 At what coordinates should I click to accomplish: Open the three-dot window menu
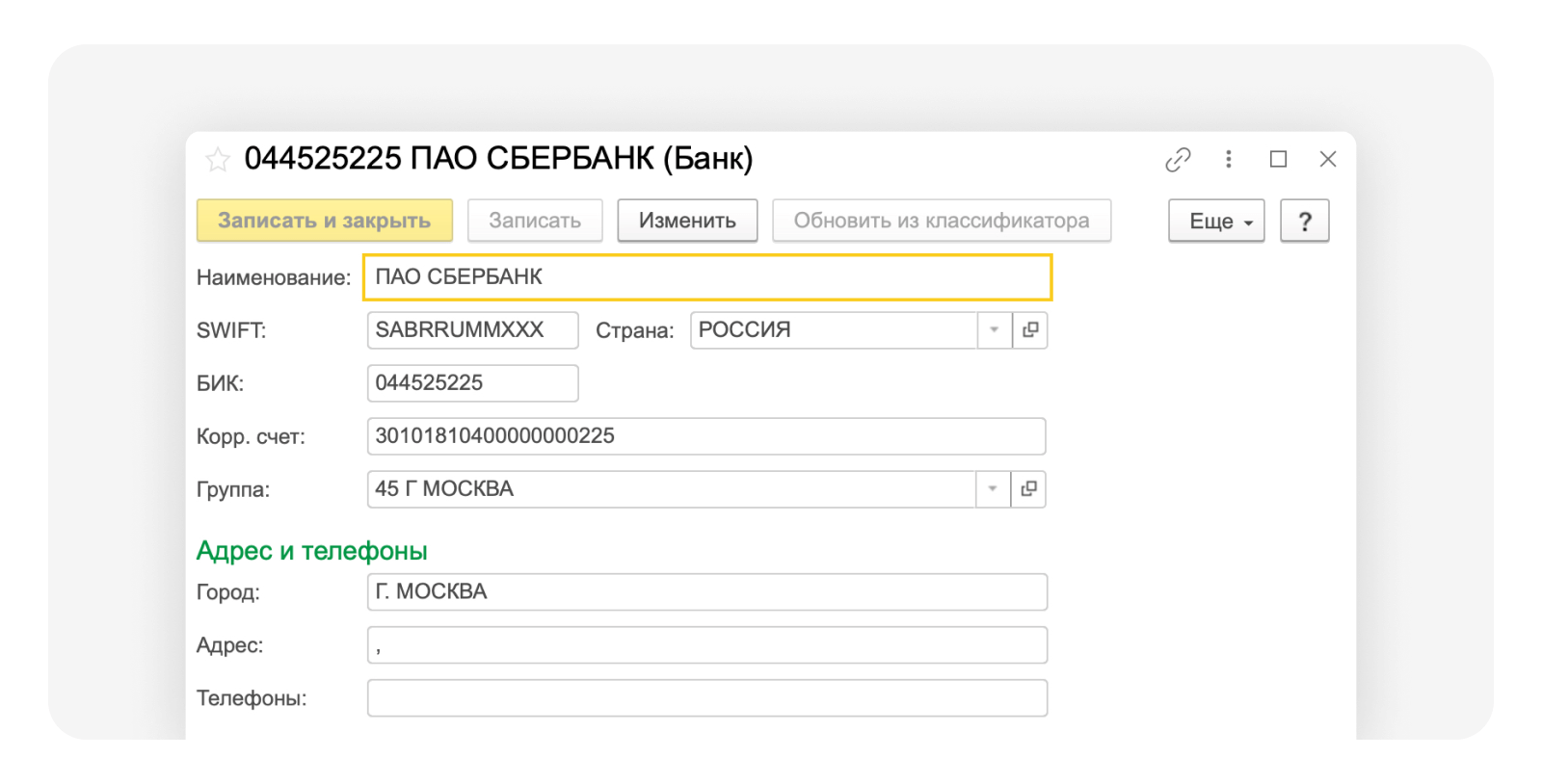coord(1229,159)
